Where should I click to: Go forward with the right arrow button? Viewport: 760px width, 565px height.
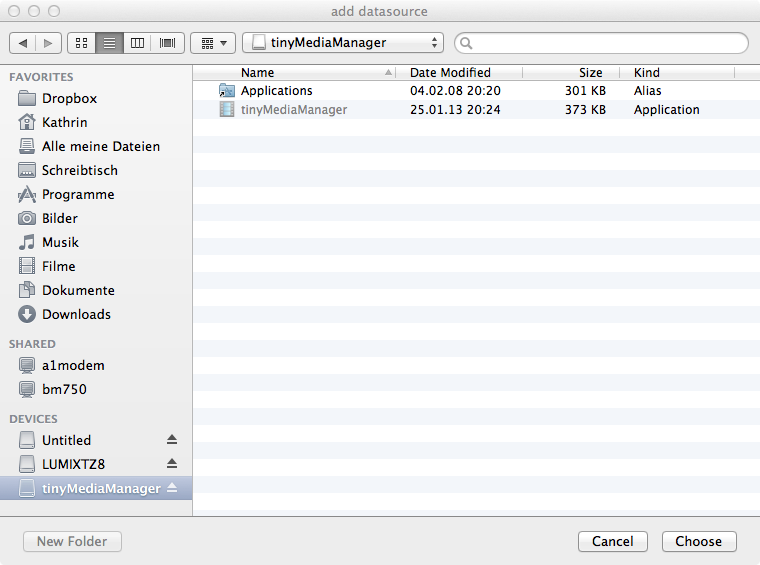(x=48, y=43)
